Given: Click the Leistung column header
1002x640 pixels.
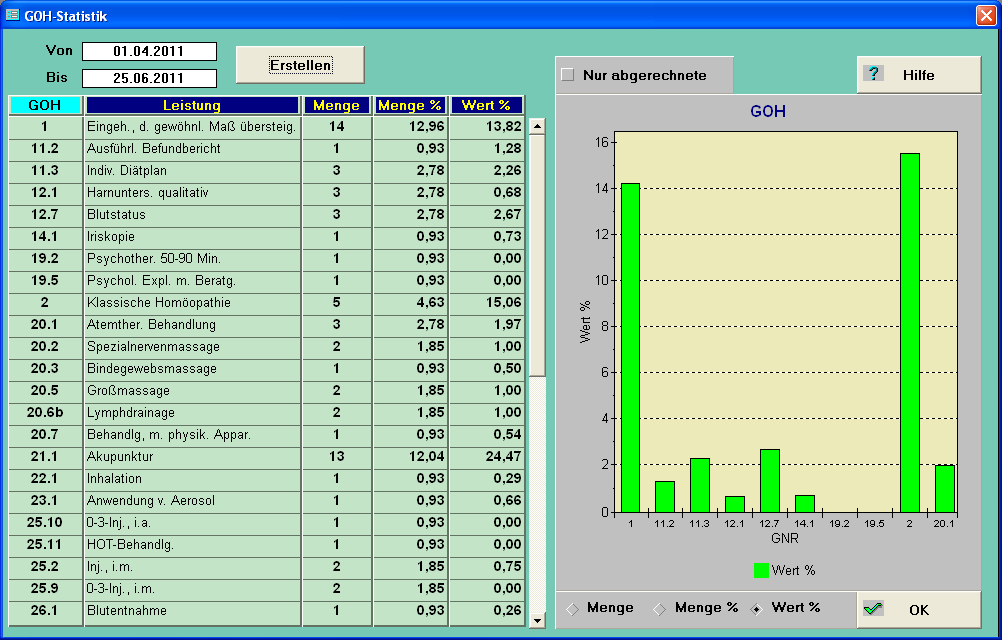Looking at the screenshot, I should [190, 104].
